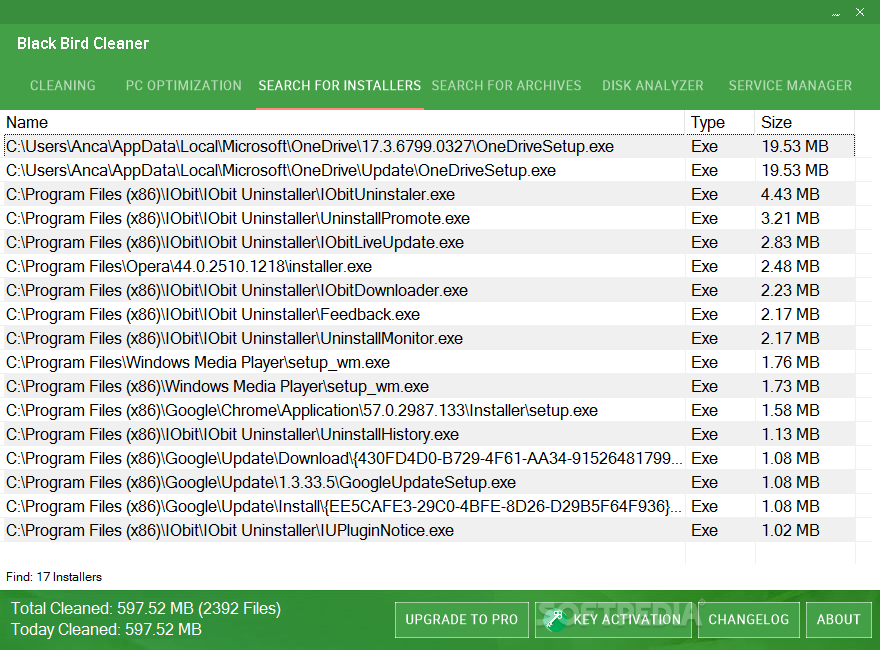
Task: Select the OneDrive Update OneDriveSetup.exe row
Action: (429, 171)
